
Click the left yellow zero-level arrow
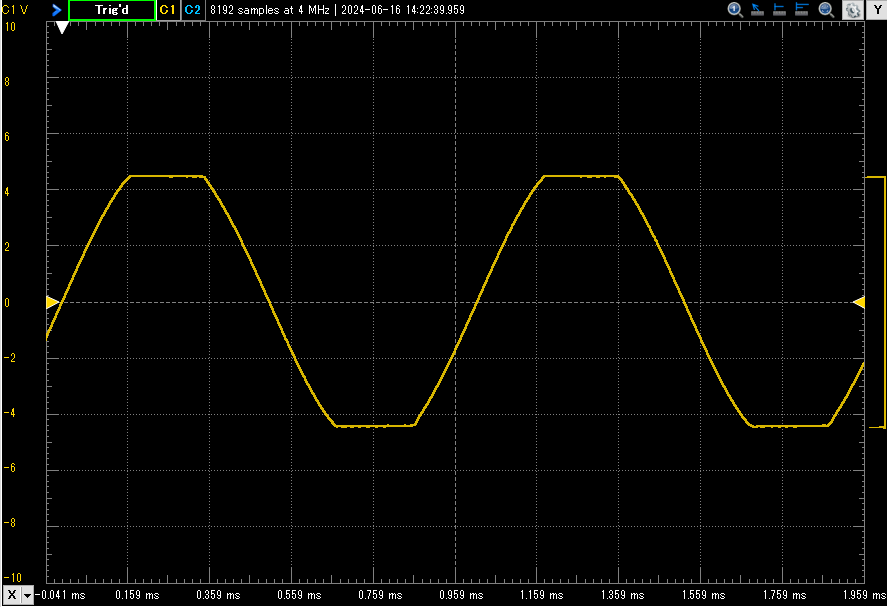coord(52,302)
